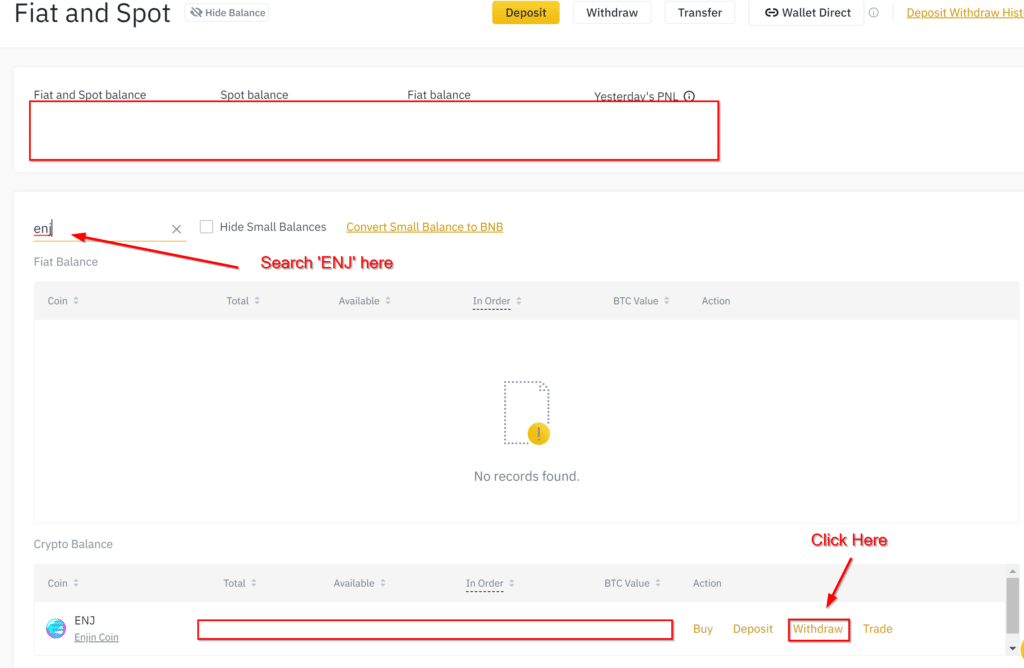Sort Crypto Balance table by Total

click(x=240, y=583)
